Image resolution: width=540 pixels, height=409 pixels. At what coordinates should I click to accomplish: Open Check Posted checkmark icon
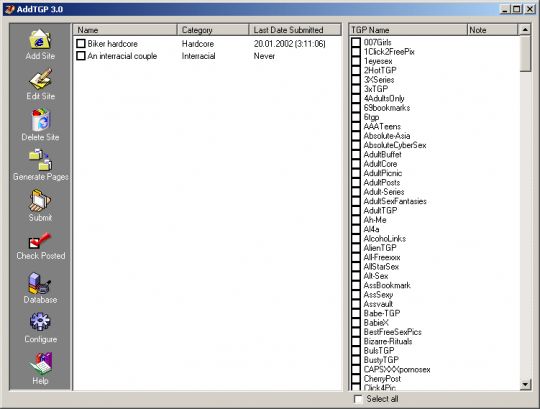(x=40, y=240)
